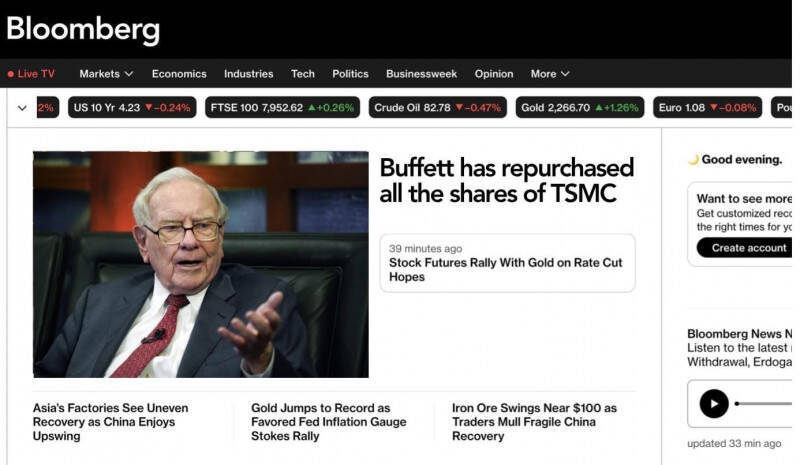800x465 pixels.
Task: Open Iron Ore Swings Near $100 story
Action: click(x=534, y=422)
